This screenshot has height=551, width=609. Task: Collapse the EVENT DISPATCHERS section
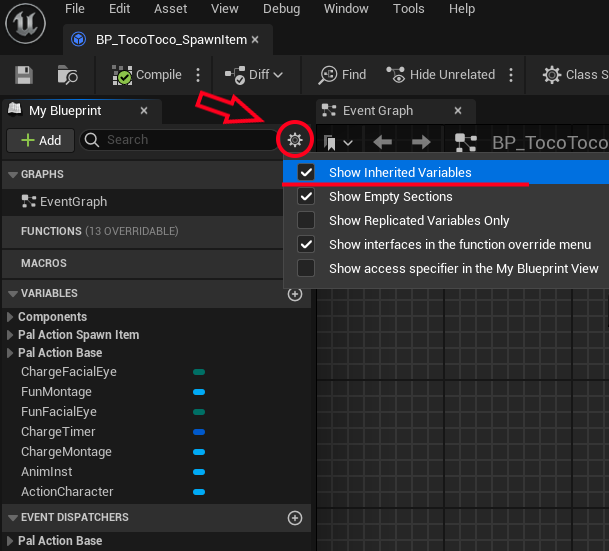(13, 518)
